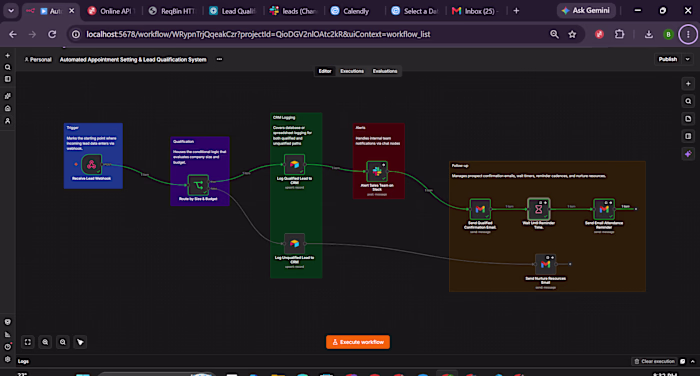Viewport: 700px width, 376px height.
Task: Switch to the Online API browser tab
Action: [x=112, y=11]
